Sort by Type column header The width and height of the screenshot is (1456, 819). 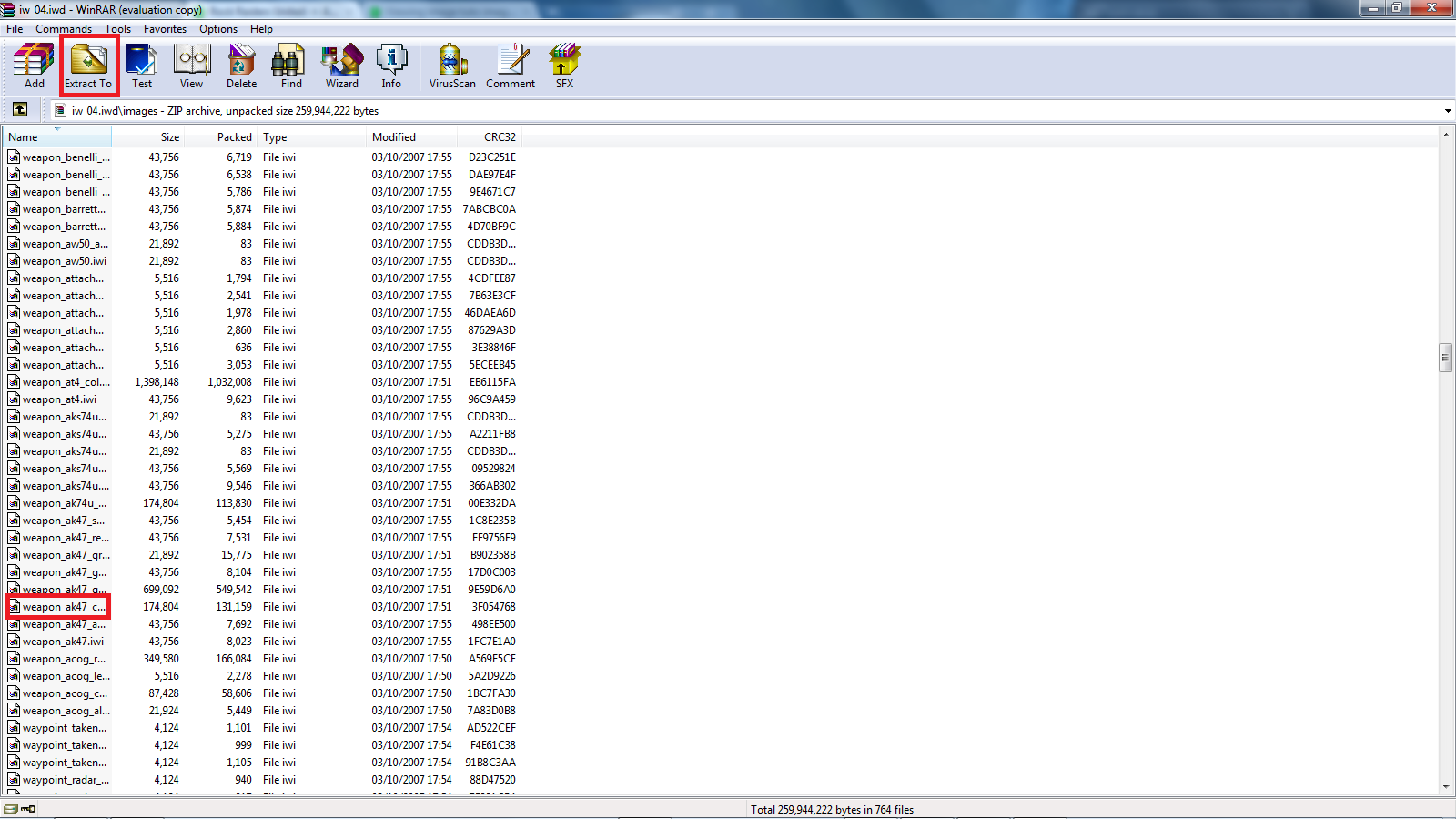pos(312,137)
